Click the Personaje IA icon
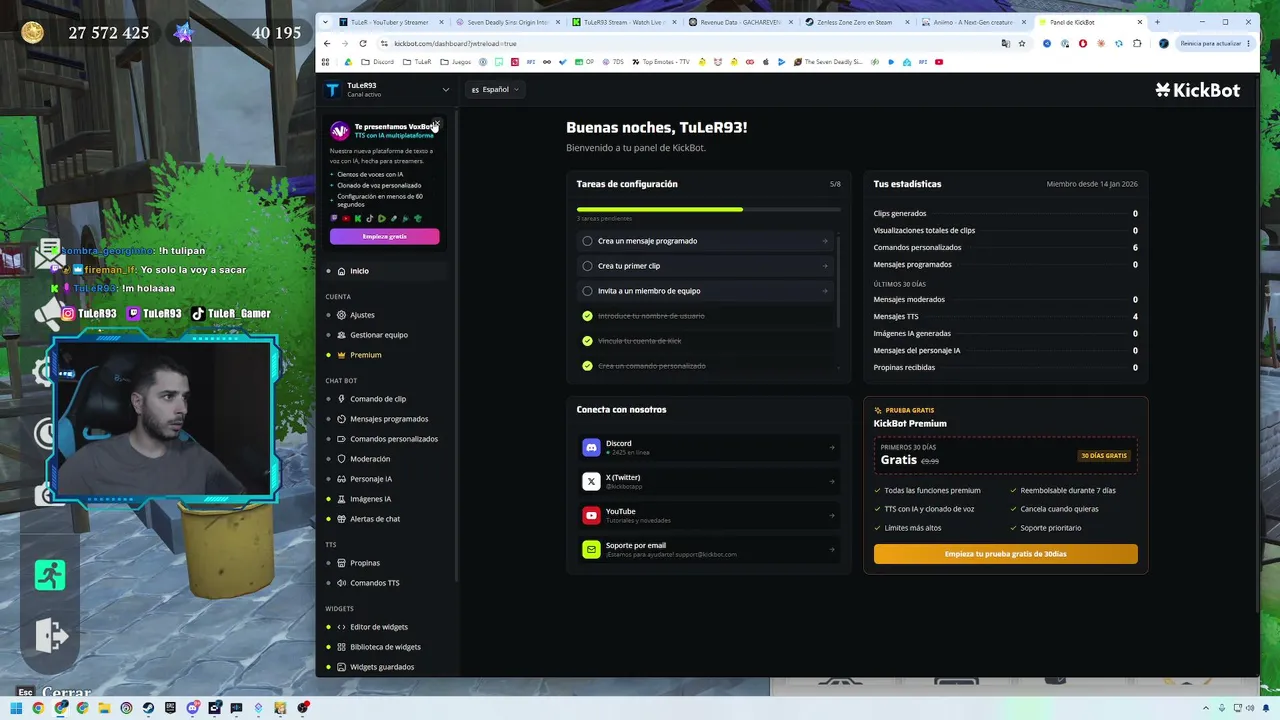This screenshot has height=720, width=1280. click(x=341, y=479)
